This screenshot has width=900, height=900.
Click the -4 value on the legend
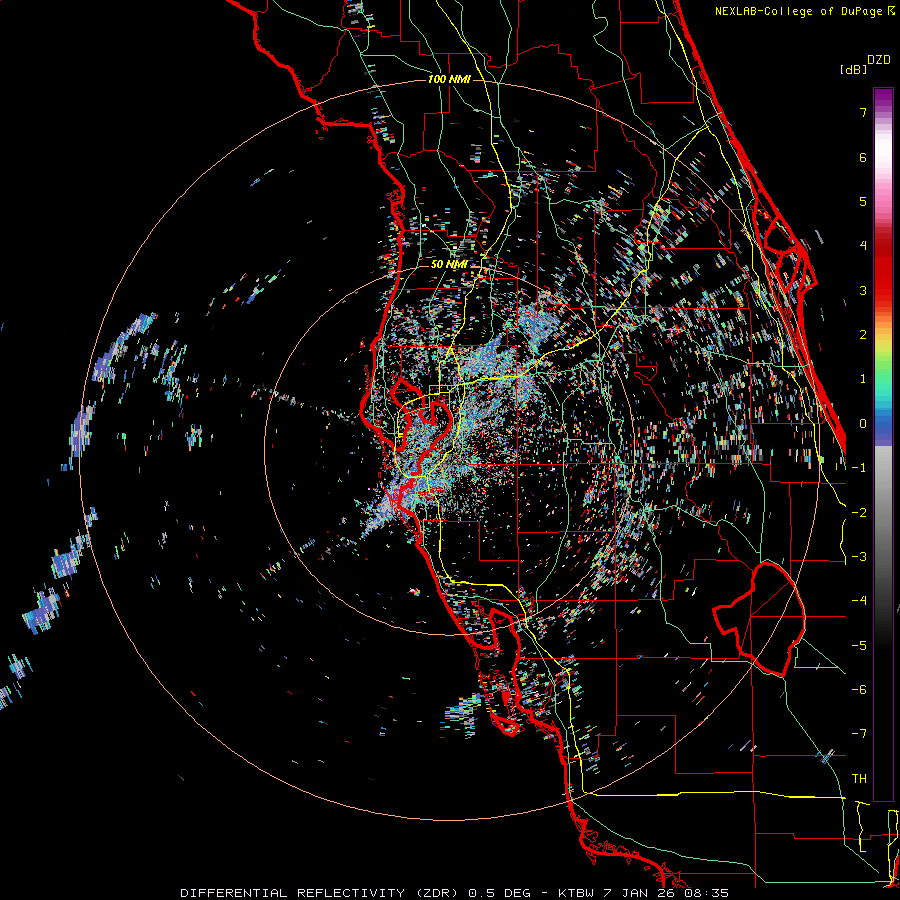pos(859,601)
